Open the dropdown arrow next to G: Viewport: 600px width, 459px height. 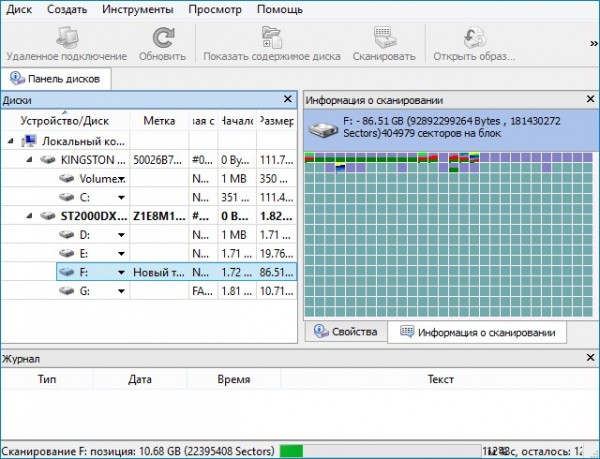tap(121, 291)
